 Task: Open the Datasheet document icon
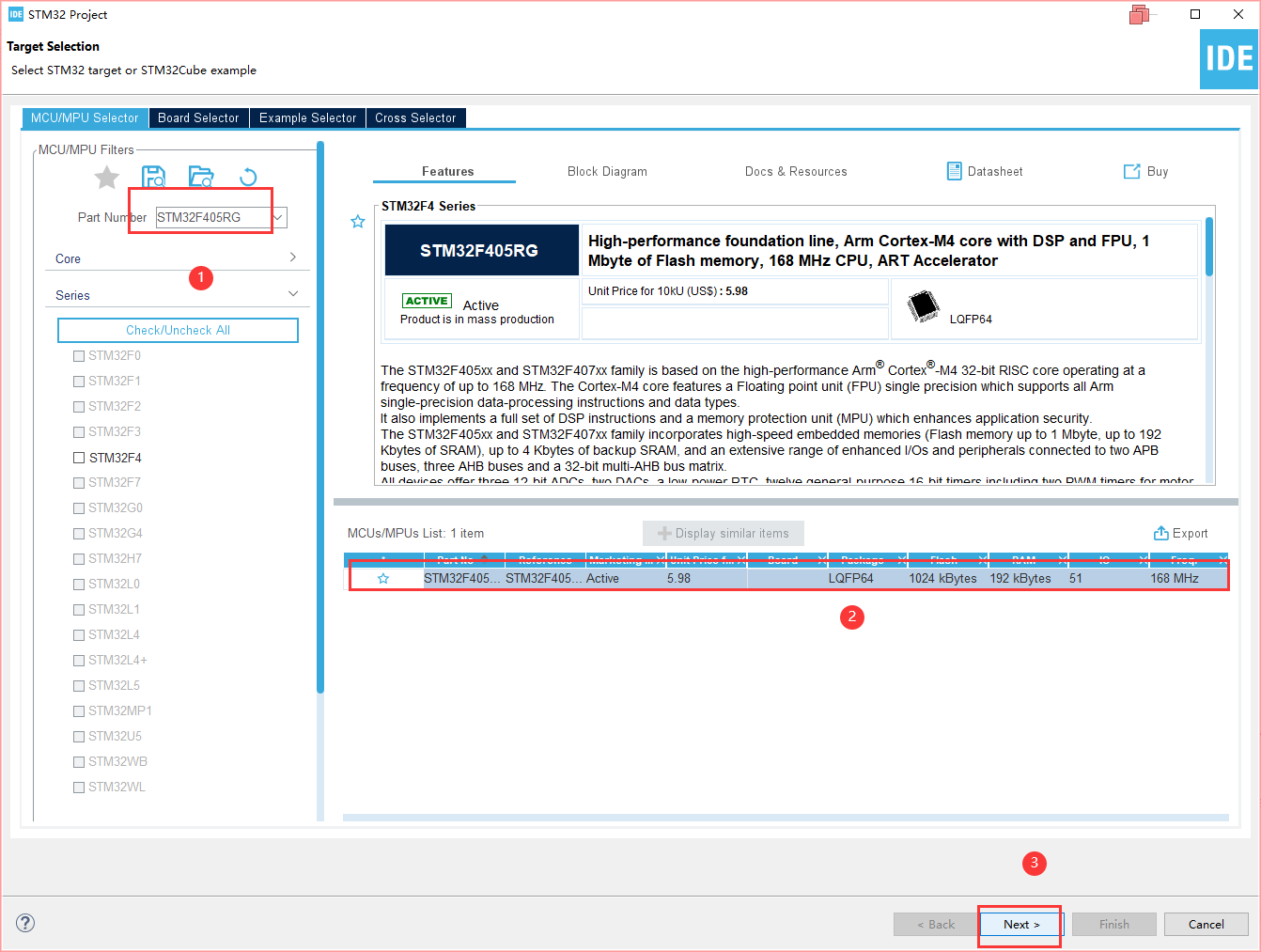pyautogui.click(x=954, y=171)
